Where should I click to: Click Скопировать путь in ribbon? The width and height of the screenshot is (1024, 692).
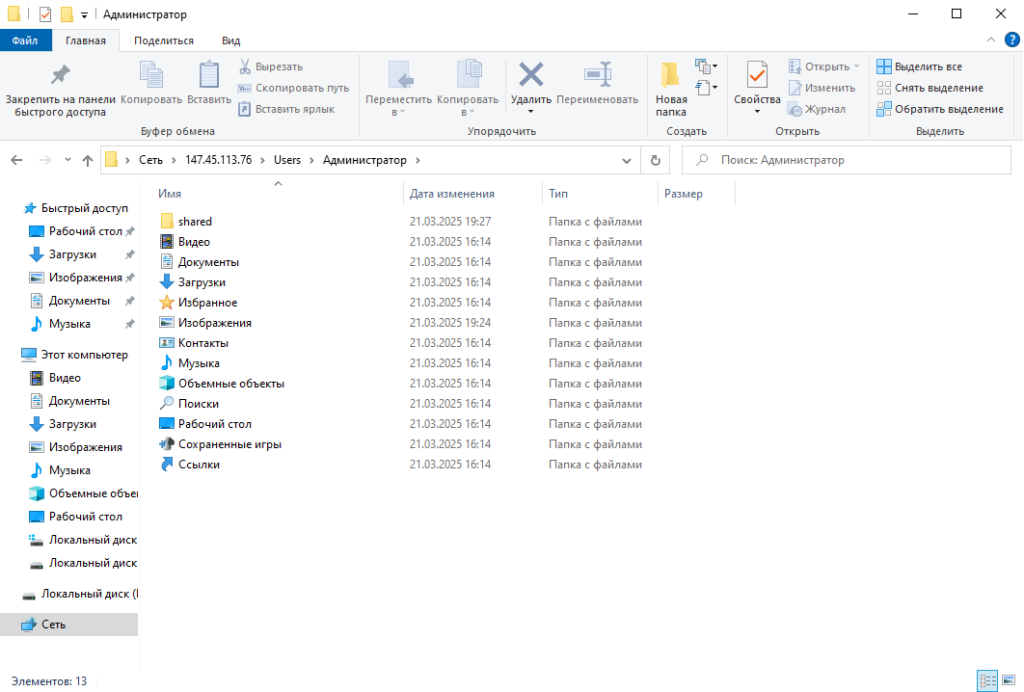(293, 88)
